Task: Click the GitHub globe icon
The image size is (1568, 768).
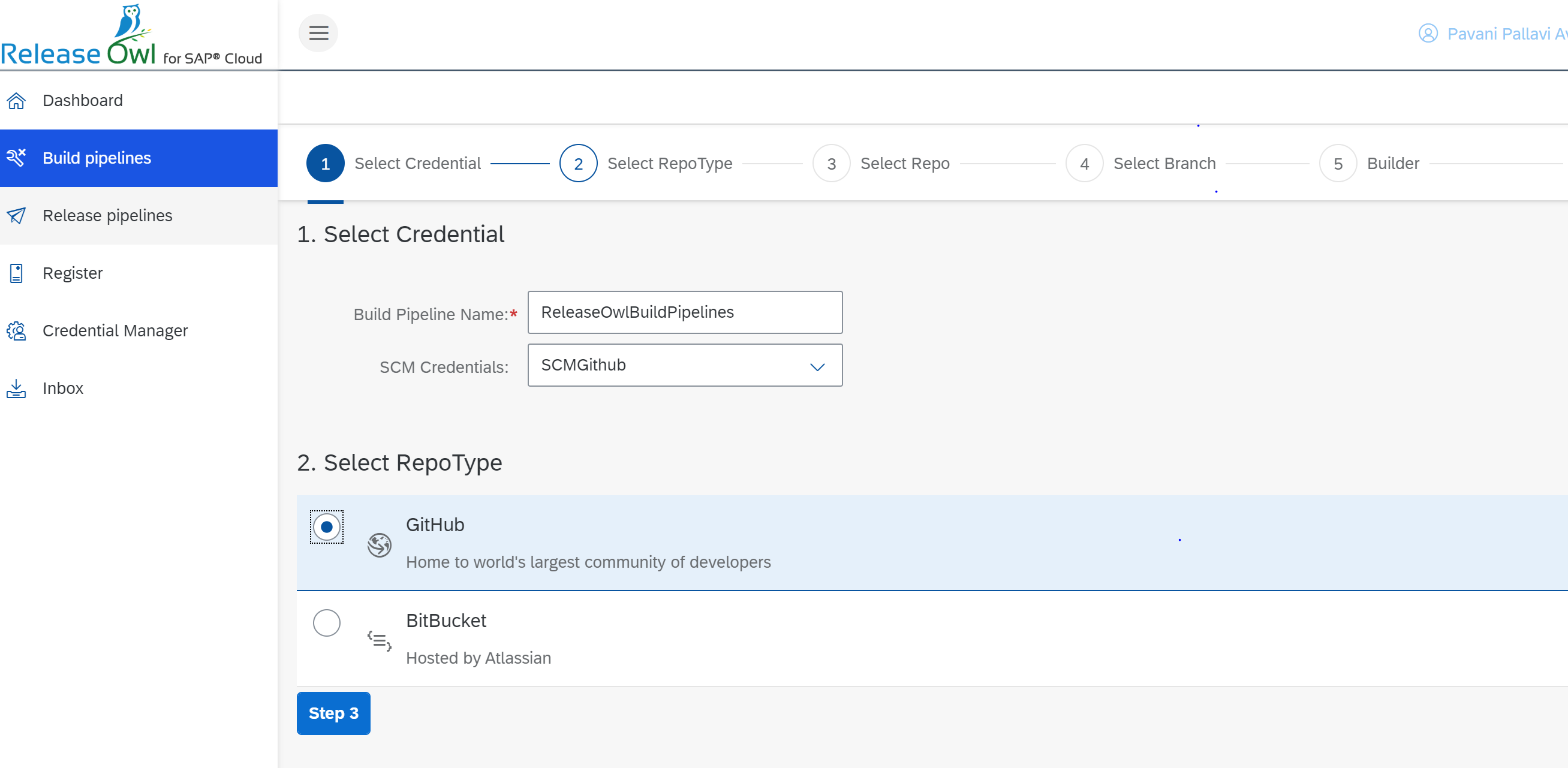Action: tap(378, 544)
